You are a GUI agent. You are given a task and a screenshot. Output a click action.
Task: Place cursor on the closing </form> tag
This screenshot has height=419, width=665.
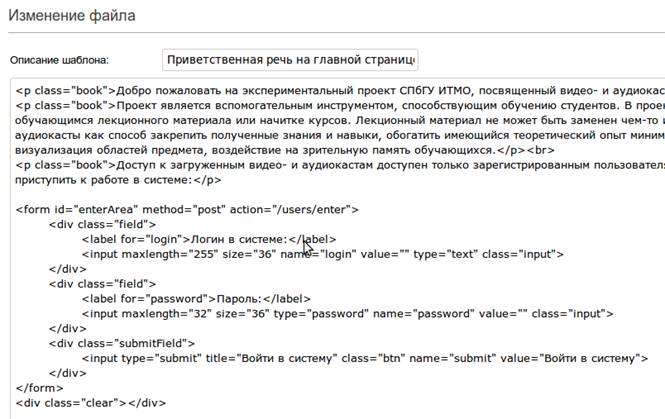[34, 388]
